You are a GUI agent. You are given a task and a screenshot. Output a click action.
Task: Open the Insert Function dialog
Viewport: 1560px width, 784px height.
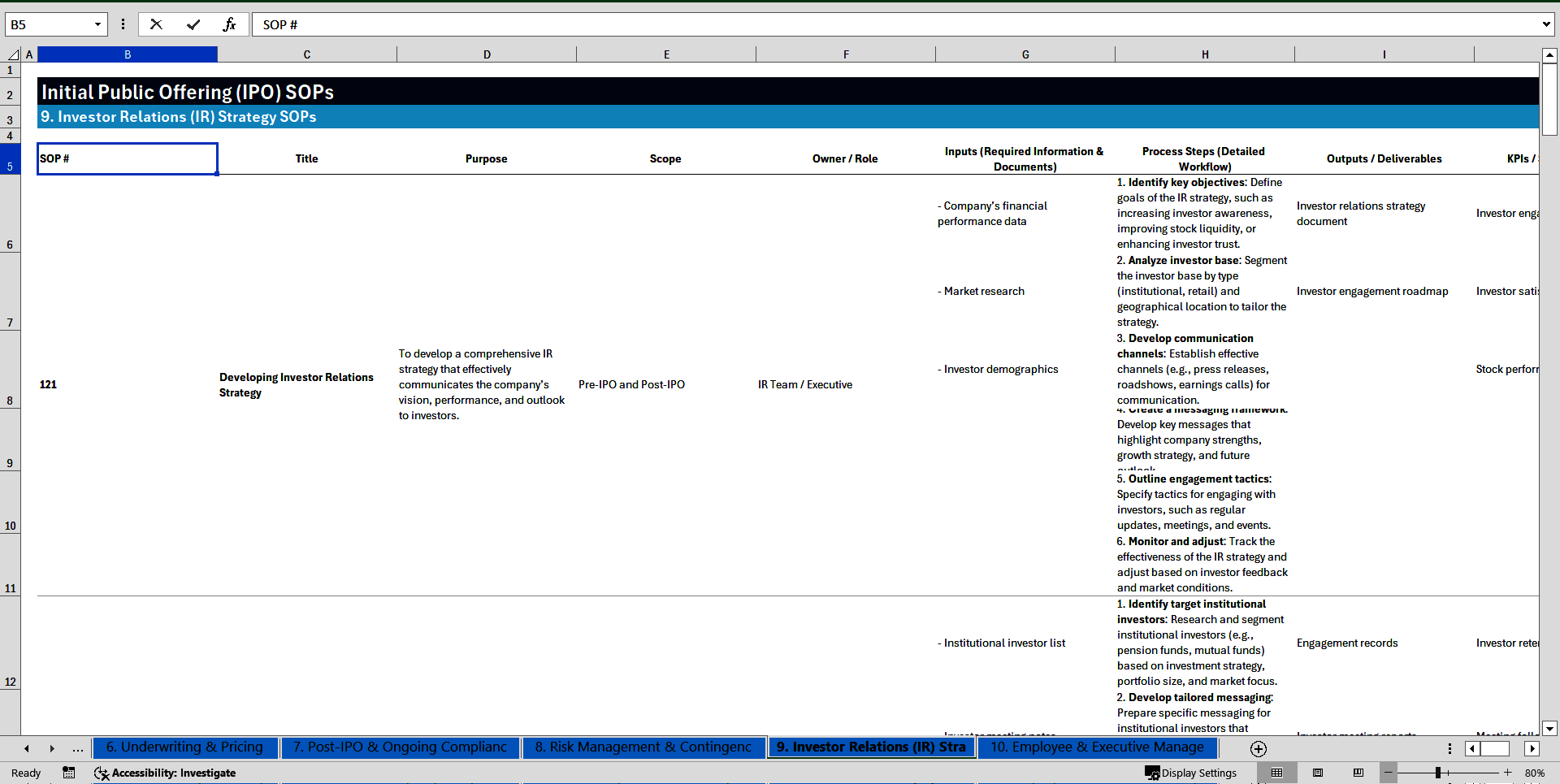click(229, 24)
